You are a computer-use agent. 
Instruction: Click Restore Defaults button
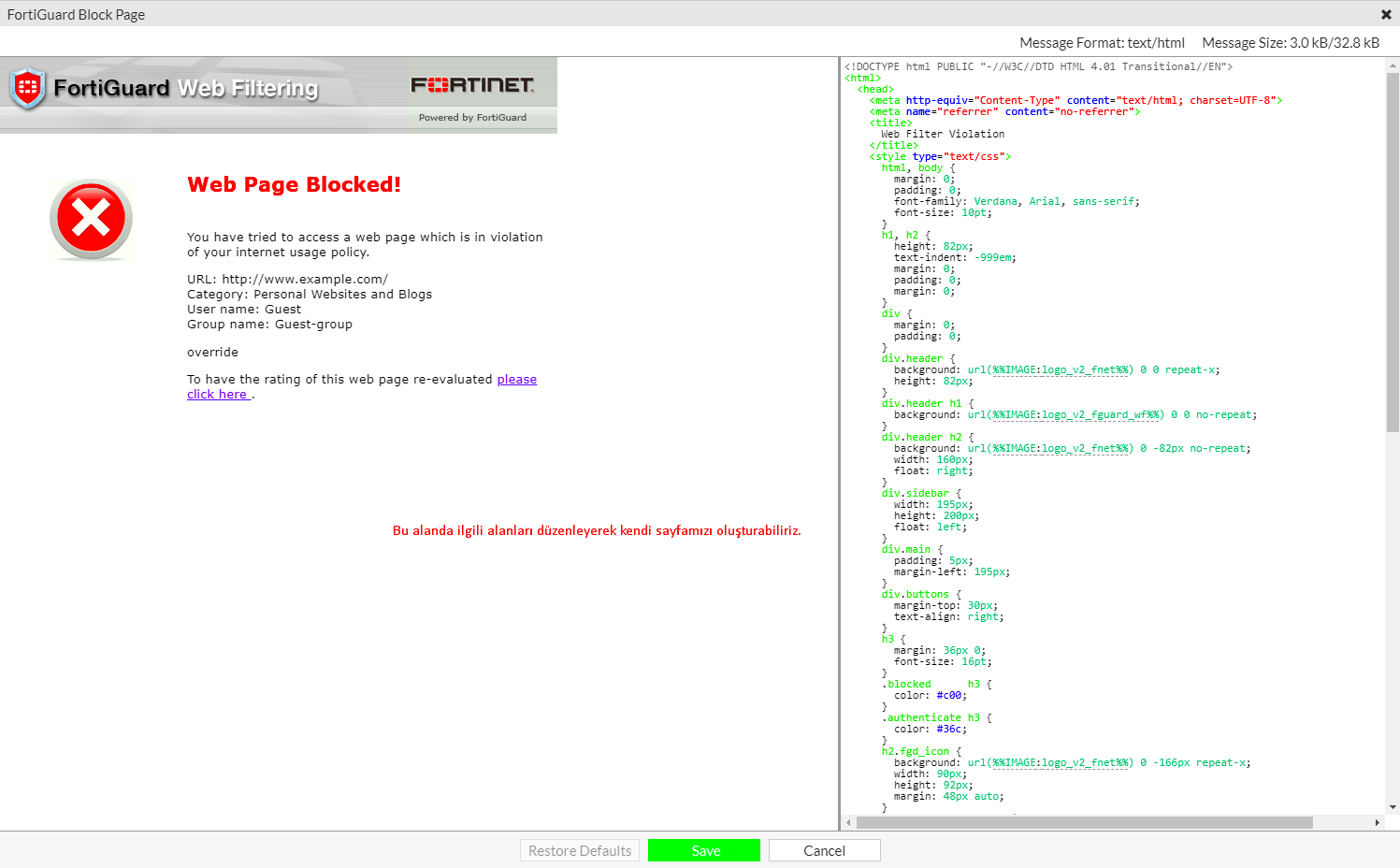point(580,850)
